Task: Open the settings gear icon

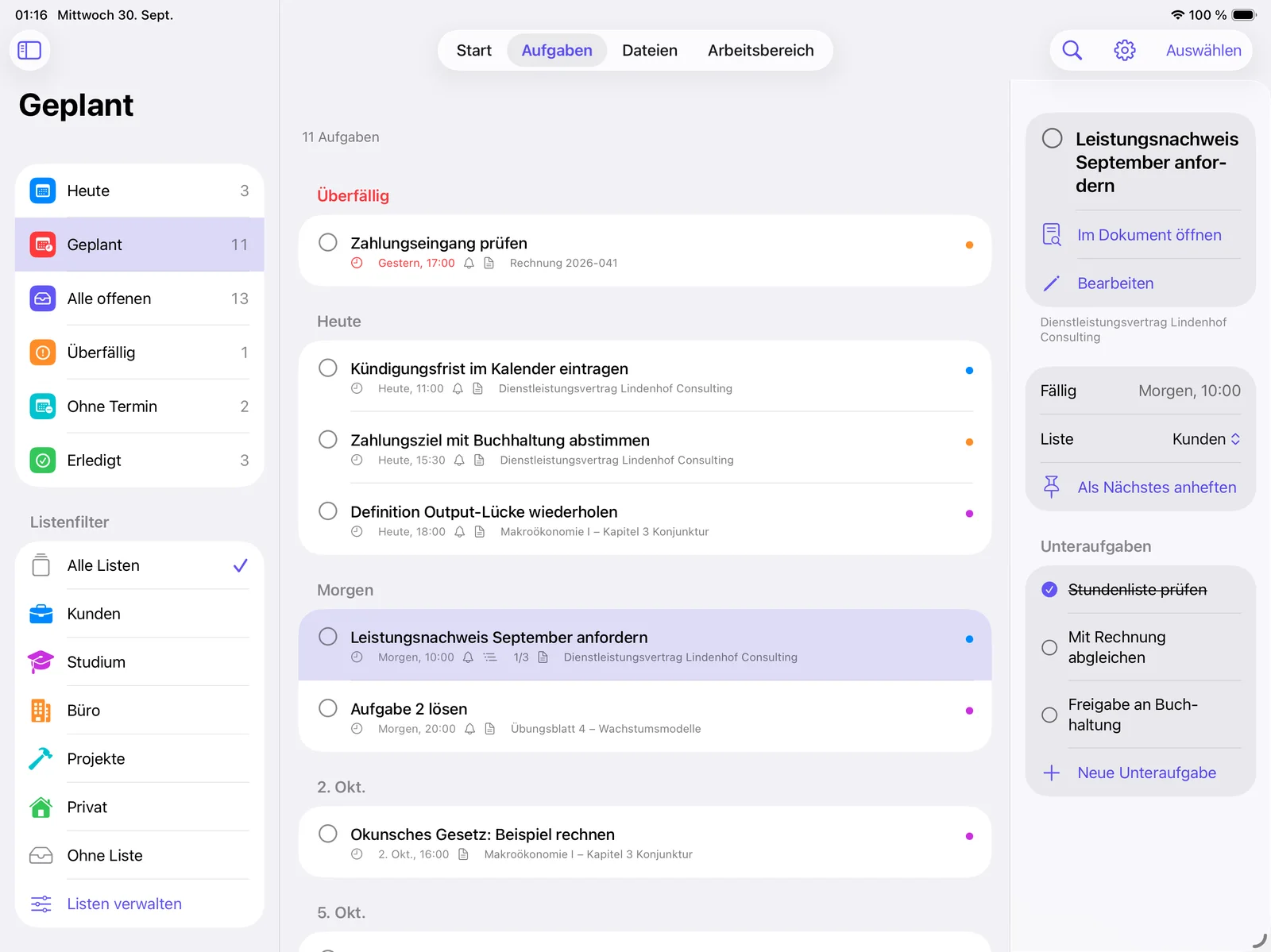Action: (1124, 50)
